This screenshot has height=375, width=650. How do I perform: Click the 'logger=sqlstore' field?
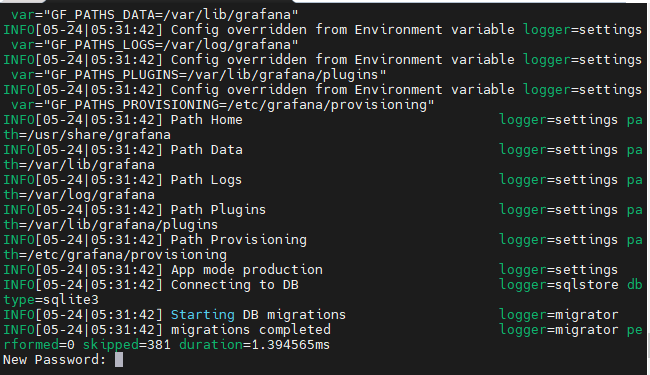(x=559, y=285)
